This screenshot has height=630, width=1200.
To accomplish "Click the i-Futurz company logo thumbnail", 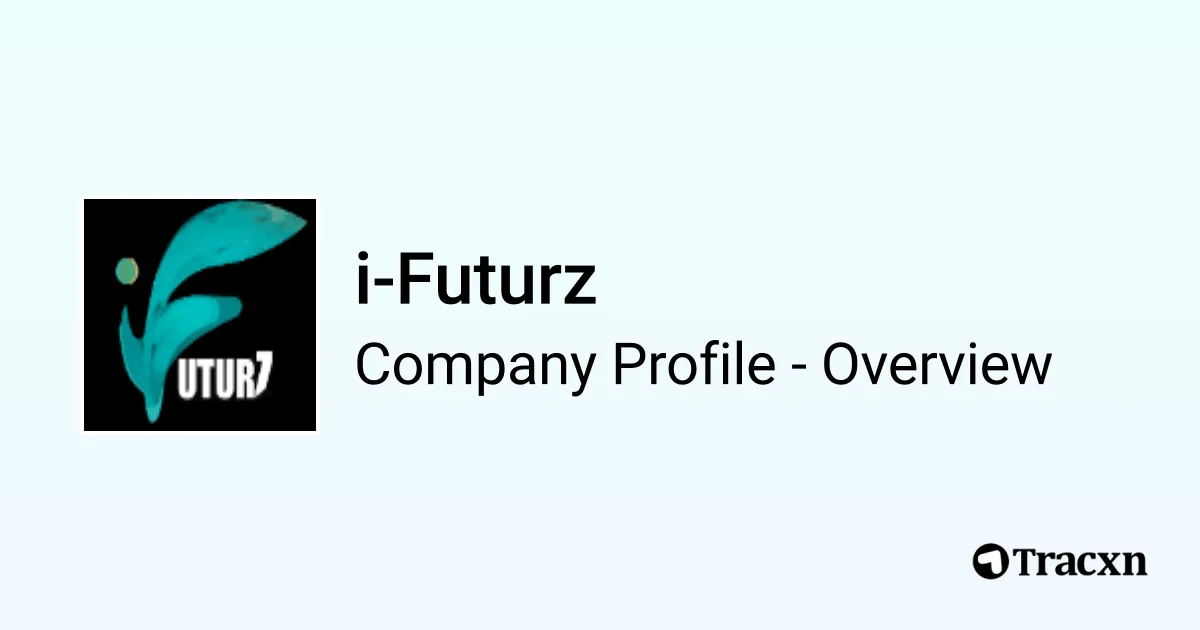I will (x=200, y=315).
